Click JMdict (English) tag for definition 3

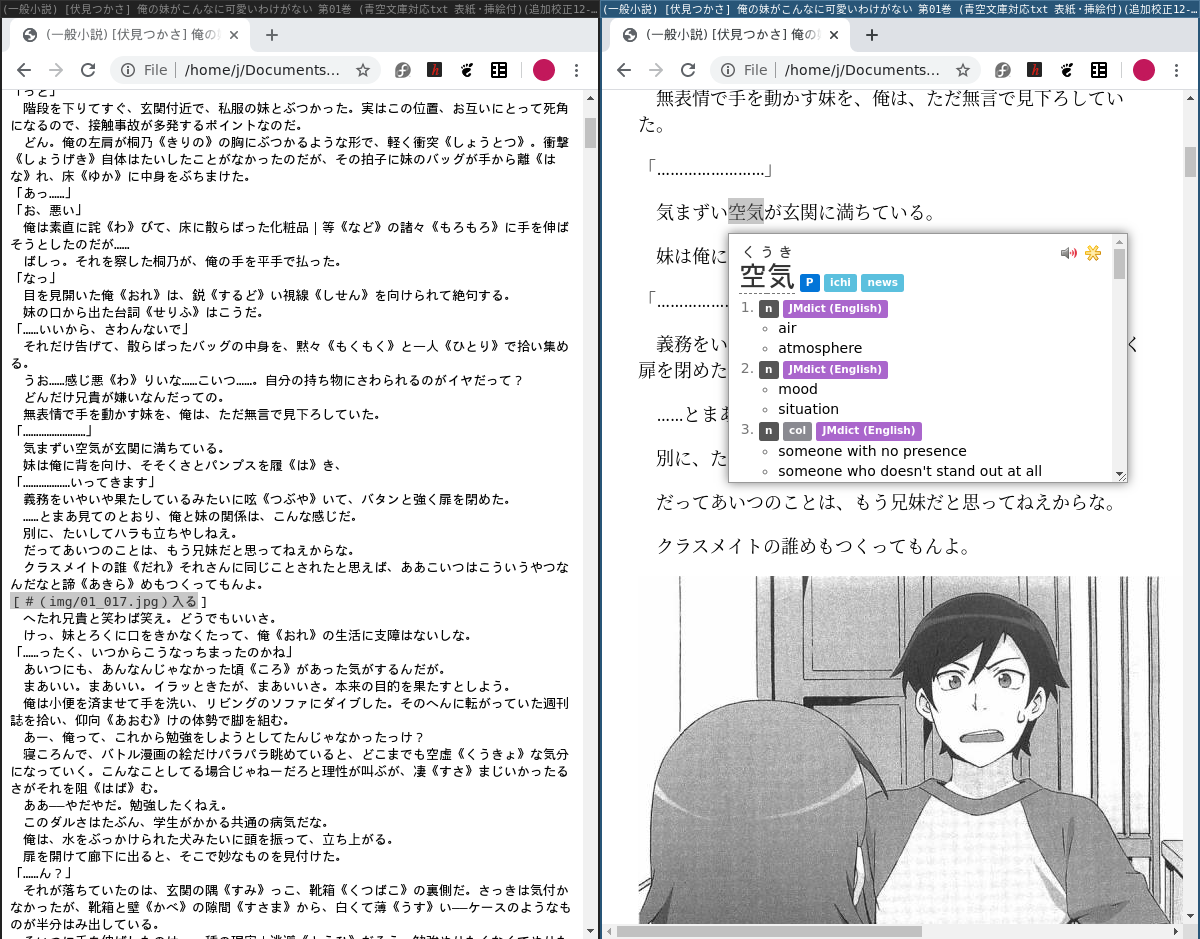(x=868, y=431)
